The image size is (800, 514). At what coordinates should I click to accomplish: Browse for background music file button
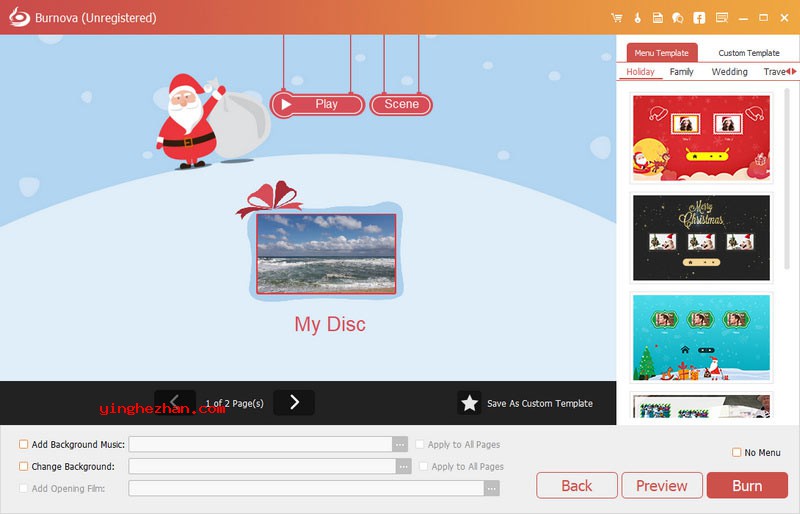tap(400, 445)
